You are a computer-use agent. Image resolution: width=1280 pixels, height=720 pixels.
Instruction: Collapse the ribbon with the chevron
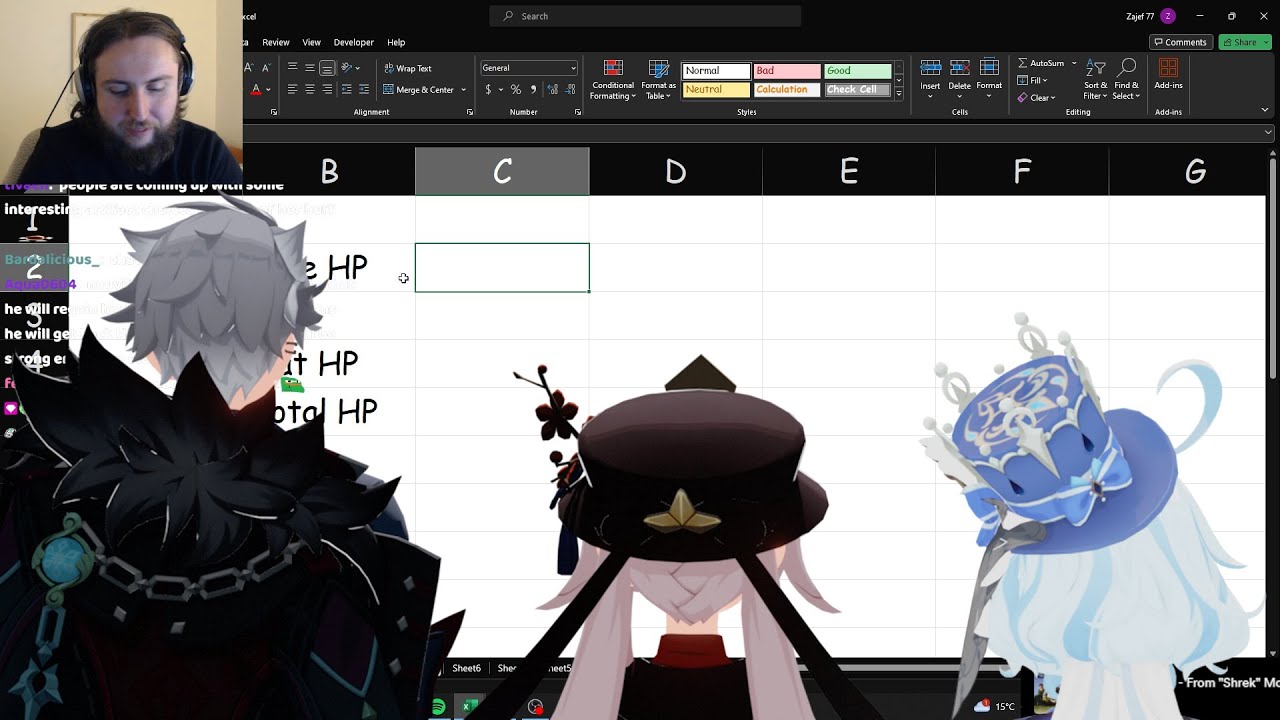[1265, 111]
